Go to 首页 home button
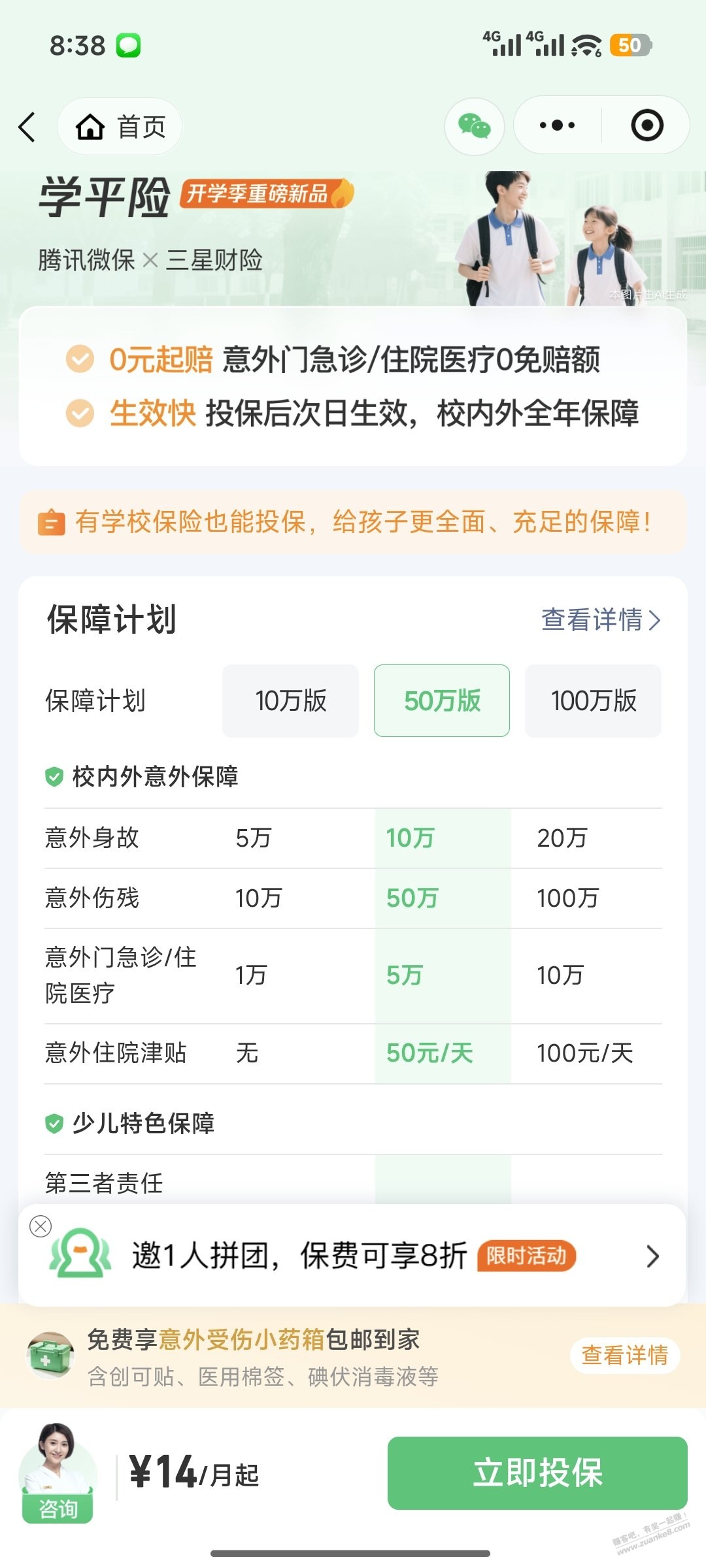This screenshot has width=706, height=1568. pyautogui.click(x=120, y=127)
